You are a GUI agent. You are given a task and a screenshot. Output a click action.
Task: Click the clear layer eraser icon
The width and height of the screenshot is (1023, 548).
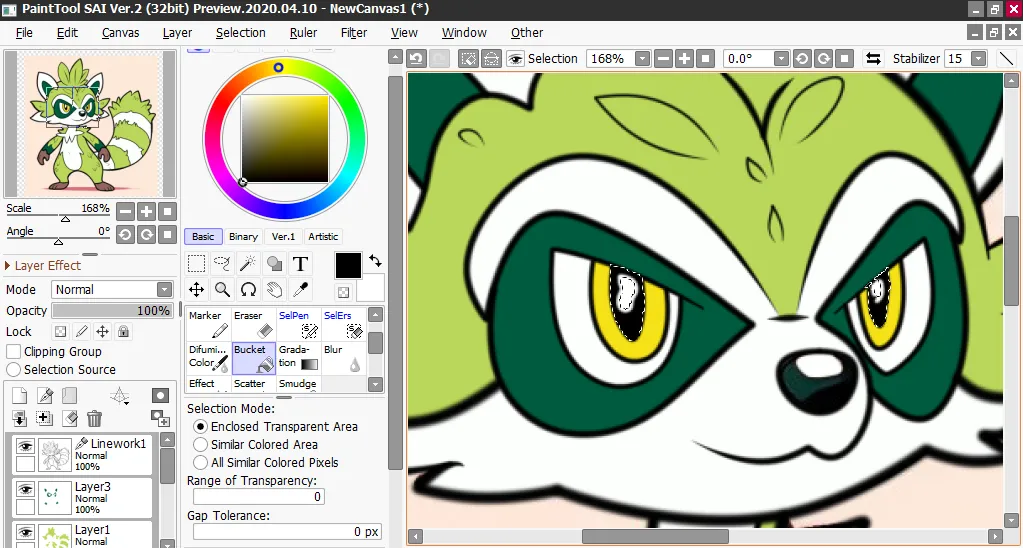tap(70, 418)
